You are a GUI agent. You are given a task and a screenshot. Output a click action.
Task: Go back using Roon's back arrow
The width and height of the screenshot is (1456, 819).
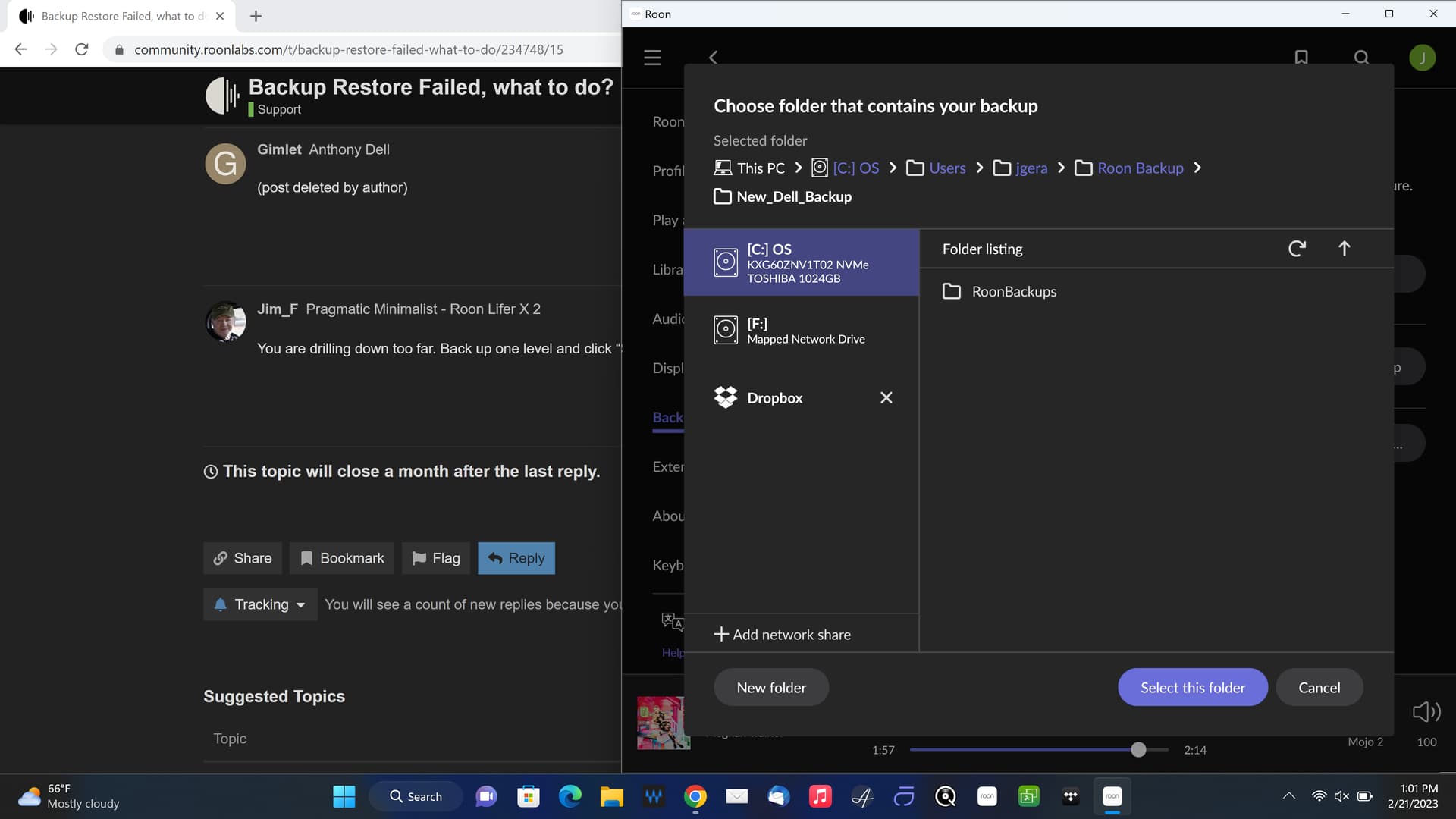(713, 58)
